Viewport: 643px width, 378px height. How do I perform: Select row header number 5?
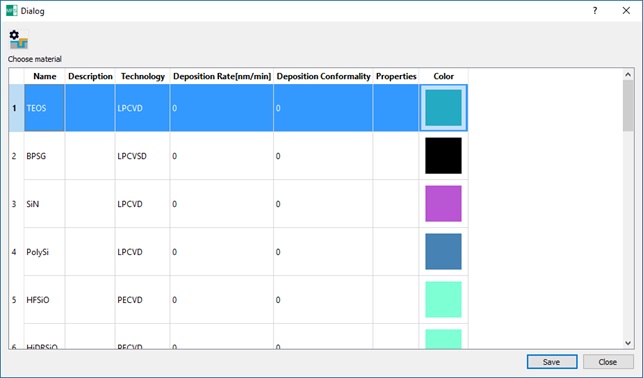point(16,300)
